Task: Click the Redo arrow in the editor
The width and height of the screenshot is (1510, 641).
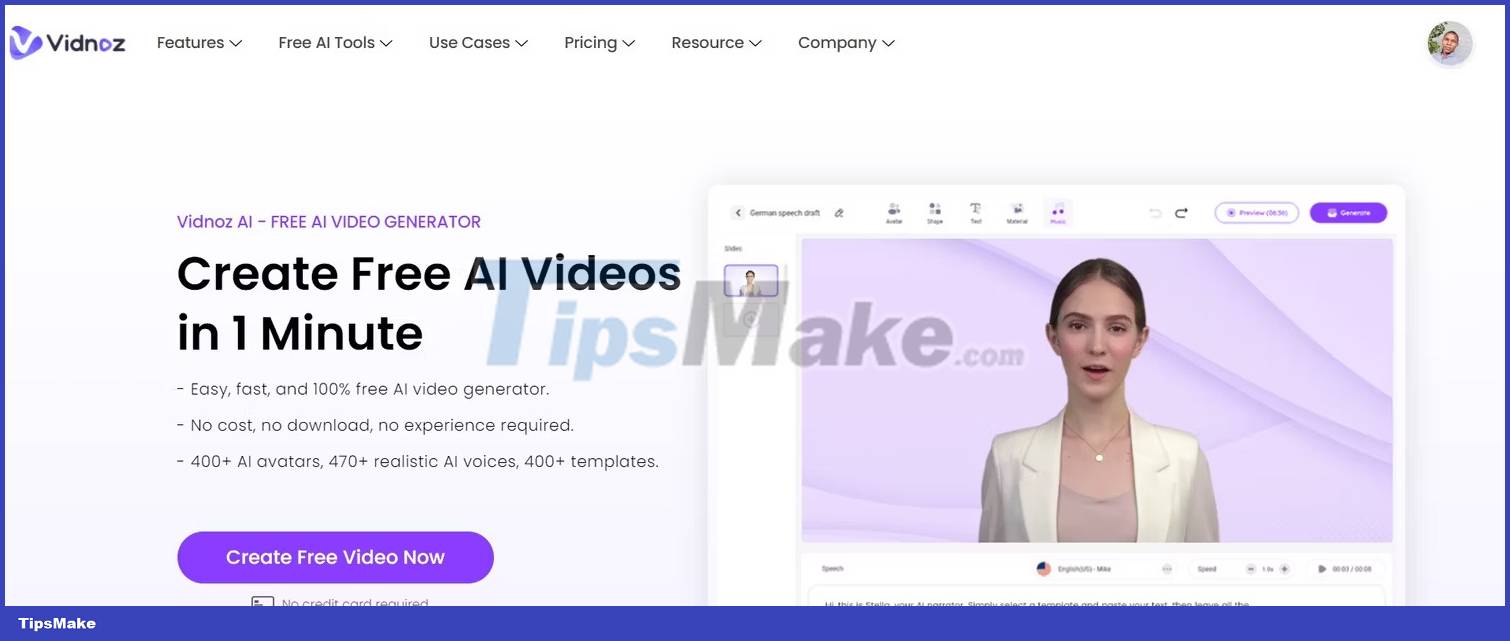Action: pyautogui.click(x=1181, y=212)
